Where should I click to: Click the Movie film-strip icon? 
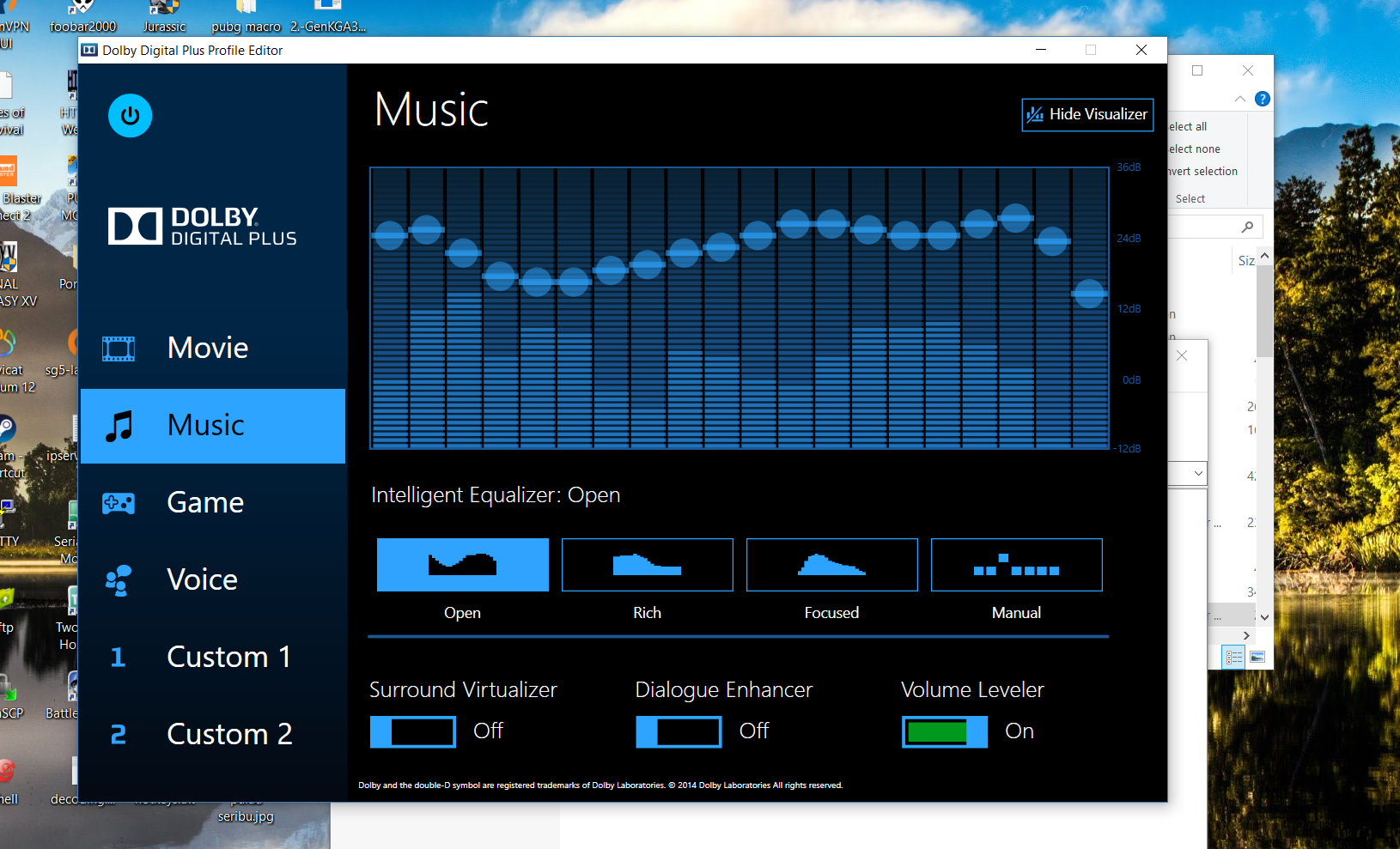[119, 349]
